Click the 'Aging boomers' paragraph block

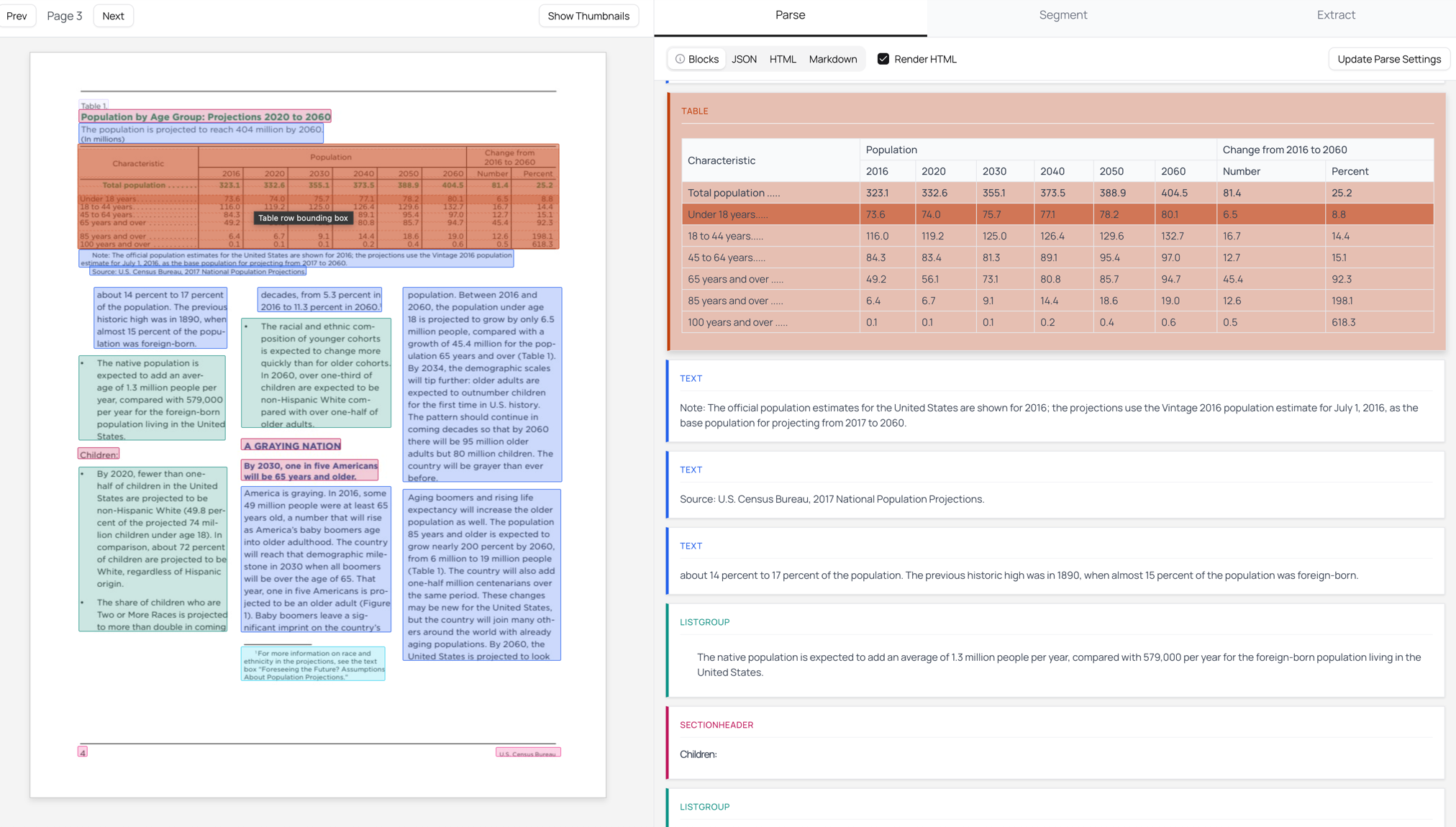click(x=482, y=575)
